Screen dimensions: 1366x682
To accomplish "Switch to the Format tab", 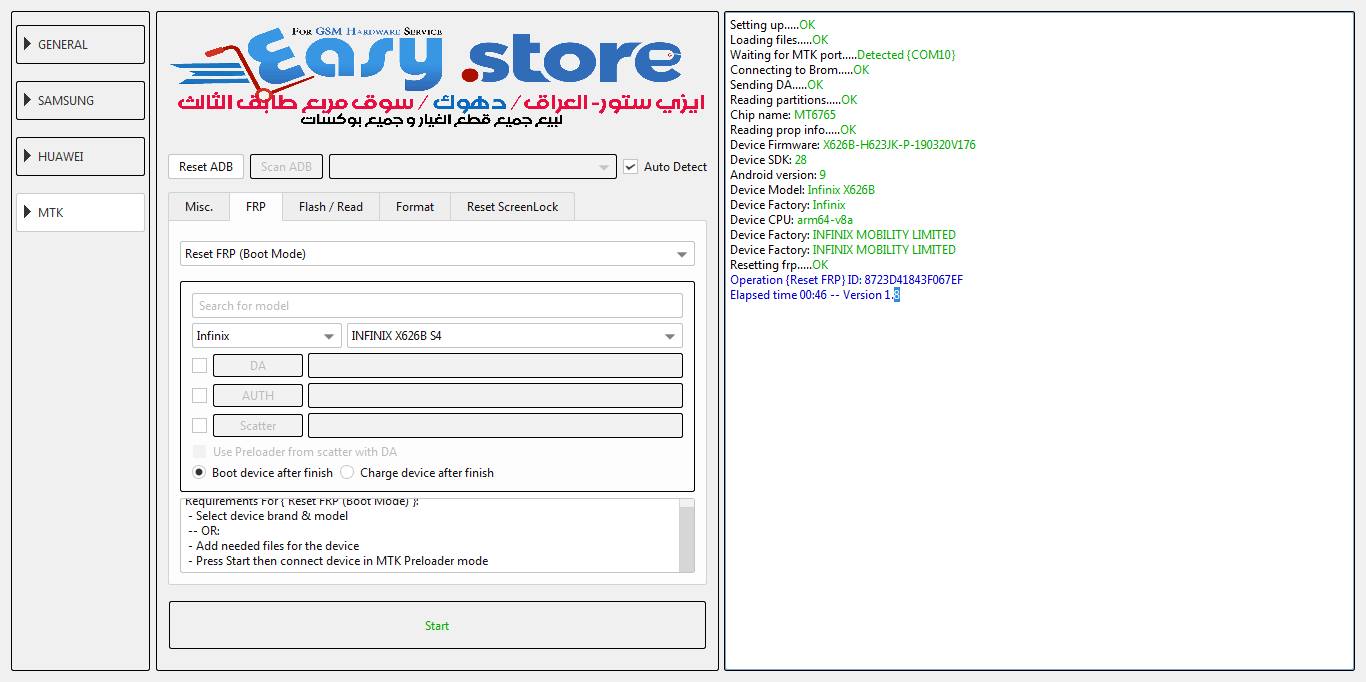I will [415, 207].
